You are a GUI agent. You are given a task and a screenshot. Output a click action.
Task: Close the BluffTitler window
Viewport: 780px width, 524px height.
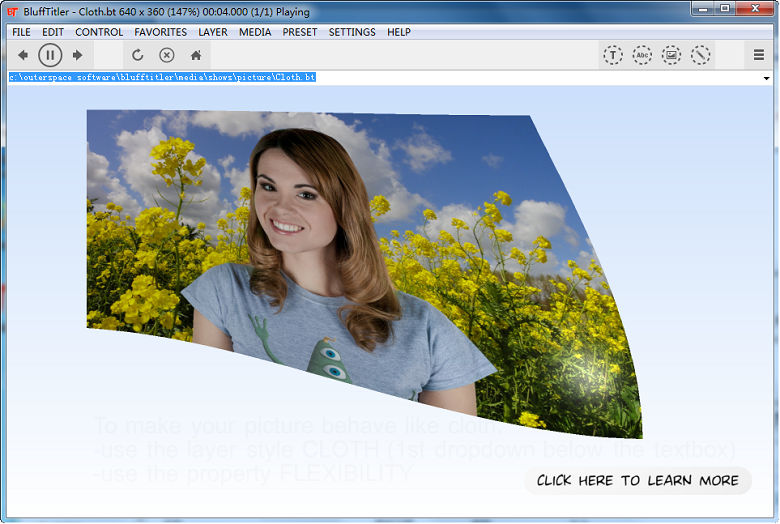pyautogui.click(x=755, y=8)
